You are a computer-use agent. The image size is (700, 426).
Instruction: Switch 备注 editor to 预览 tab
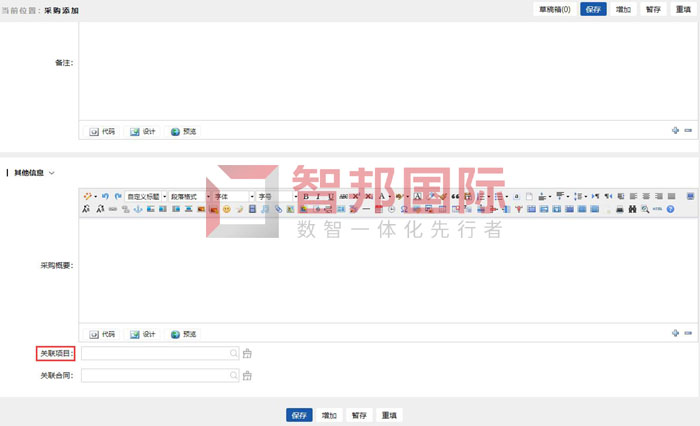183,131
